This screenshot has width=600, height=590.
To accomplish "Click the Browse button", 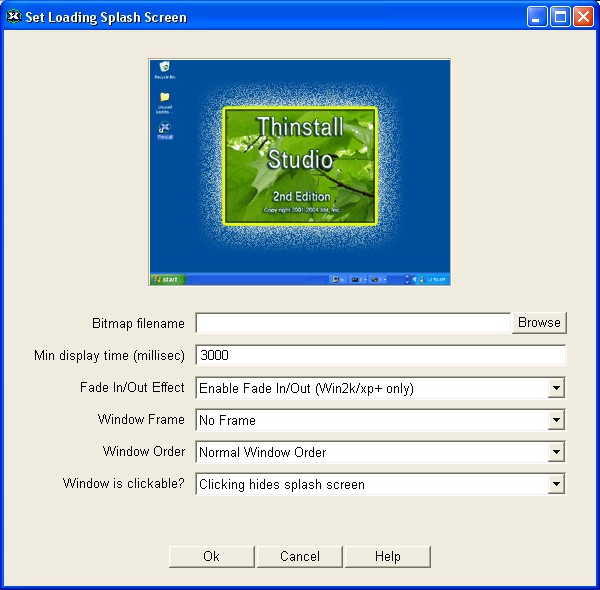I will [x=539, y=323].
